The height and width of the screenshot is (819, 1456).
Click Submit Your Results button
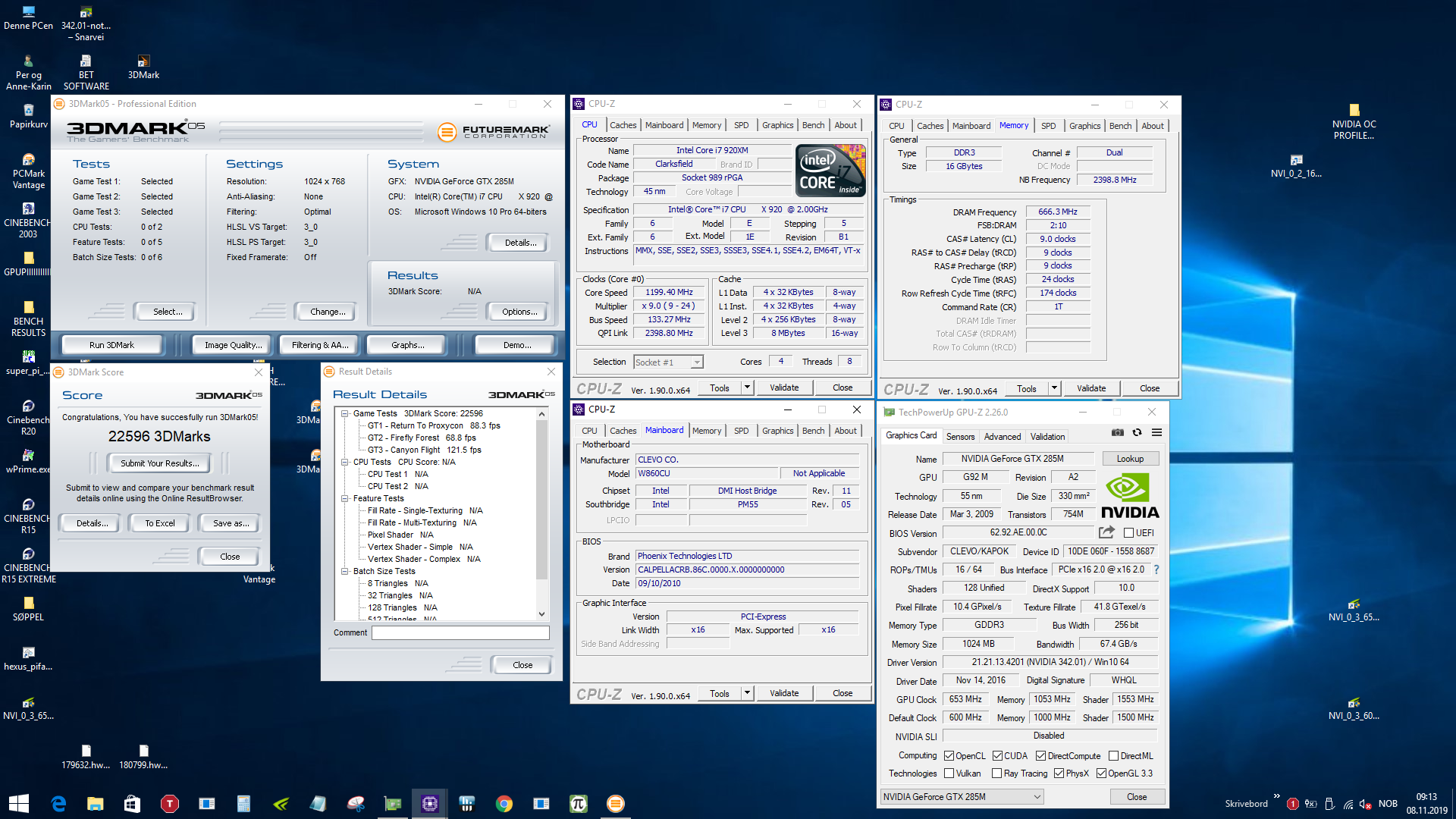click(160, 463)
